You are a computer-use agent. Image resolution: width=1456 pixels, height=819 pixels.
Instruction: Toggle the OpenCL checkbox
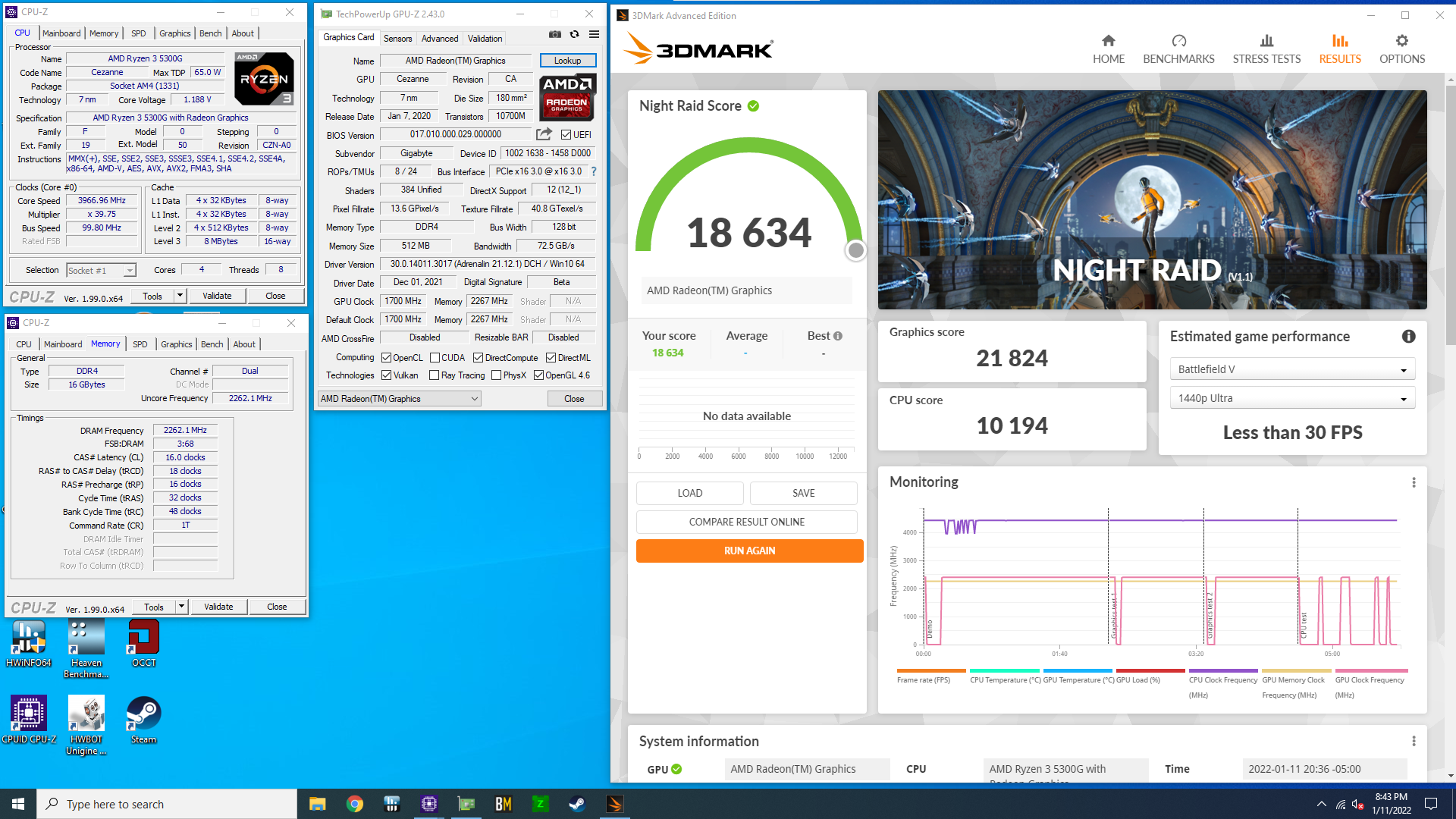[x=386, y=358]
